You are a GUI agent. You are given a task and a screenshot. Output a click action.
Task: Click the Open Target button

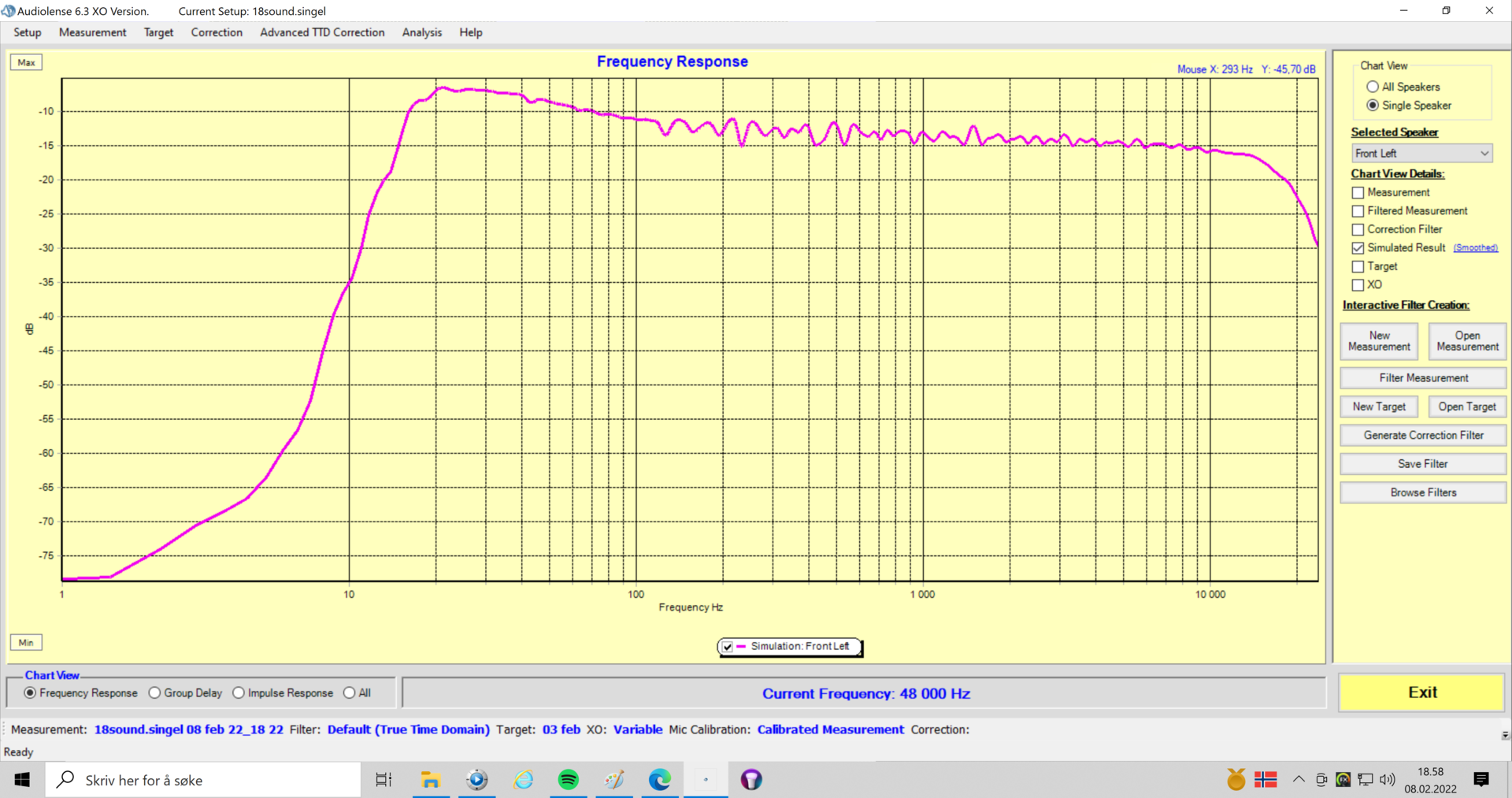(1467, 406)
